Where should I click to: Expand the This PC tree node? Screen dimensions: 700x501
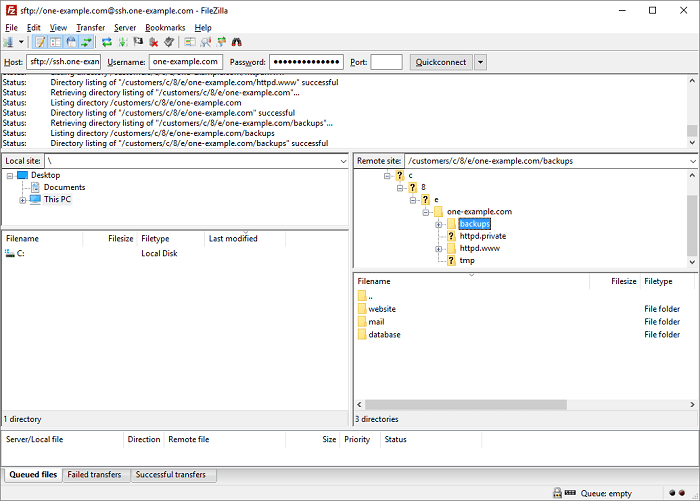(22, 200)
